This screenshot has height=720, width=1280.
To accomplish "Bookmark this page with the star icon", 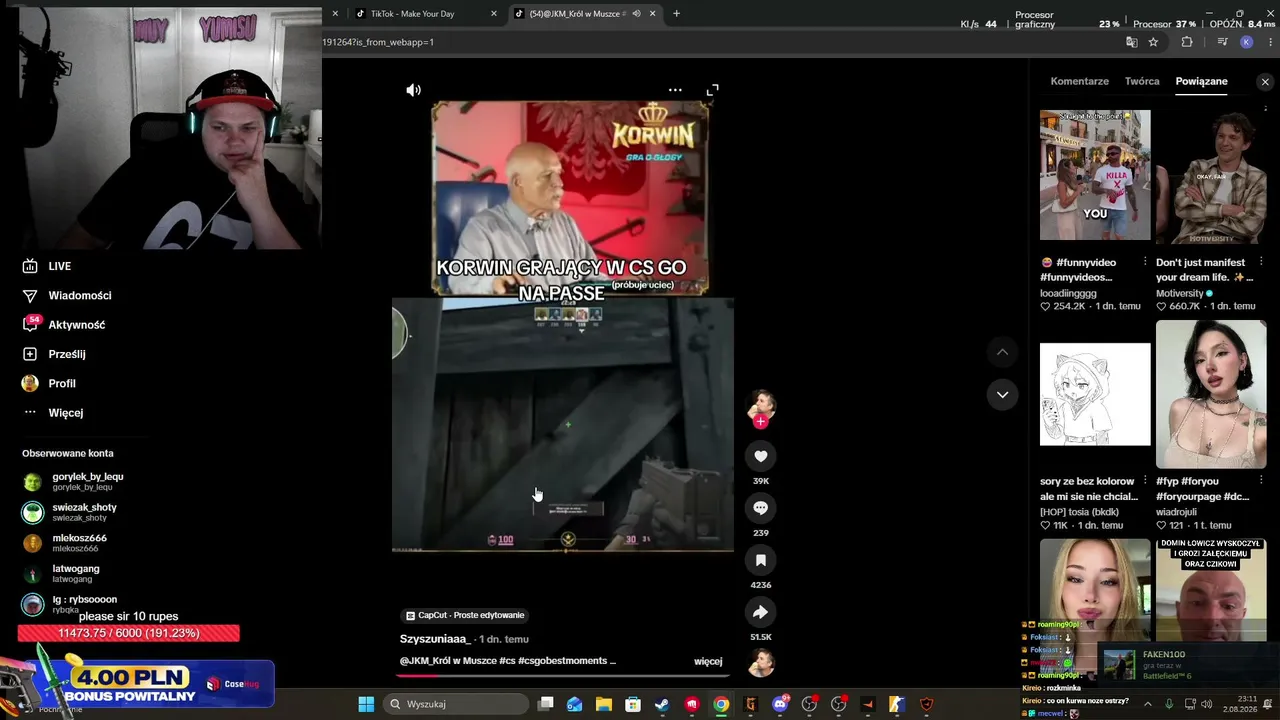I will click(x=1153, y=42).
